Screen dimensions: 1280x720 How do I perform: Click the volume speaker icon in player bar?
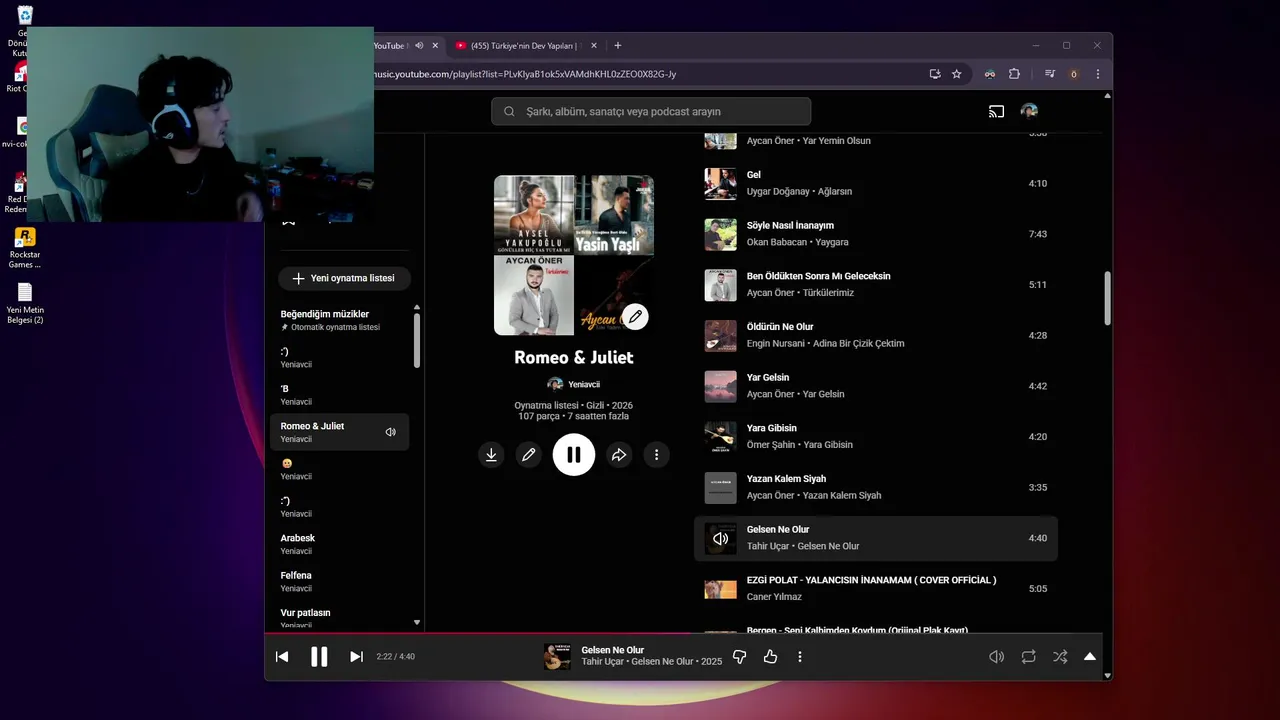996,657
